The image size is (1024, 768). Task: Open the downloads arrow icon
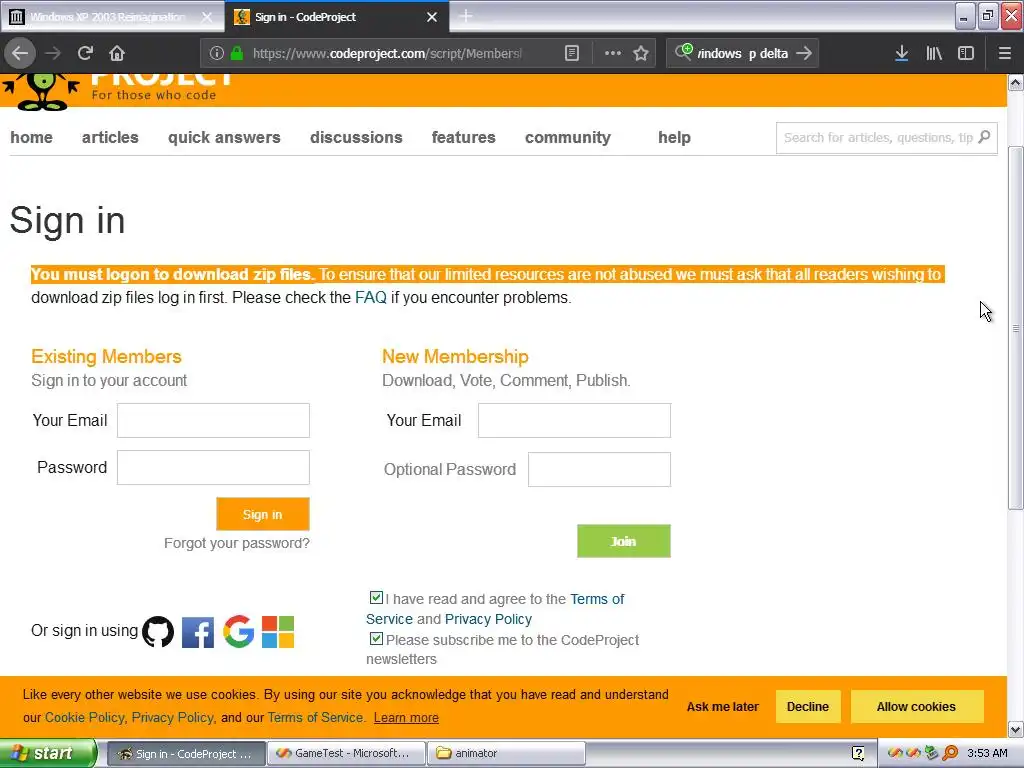coord(901,53)
